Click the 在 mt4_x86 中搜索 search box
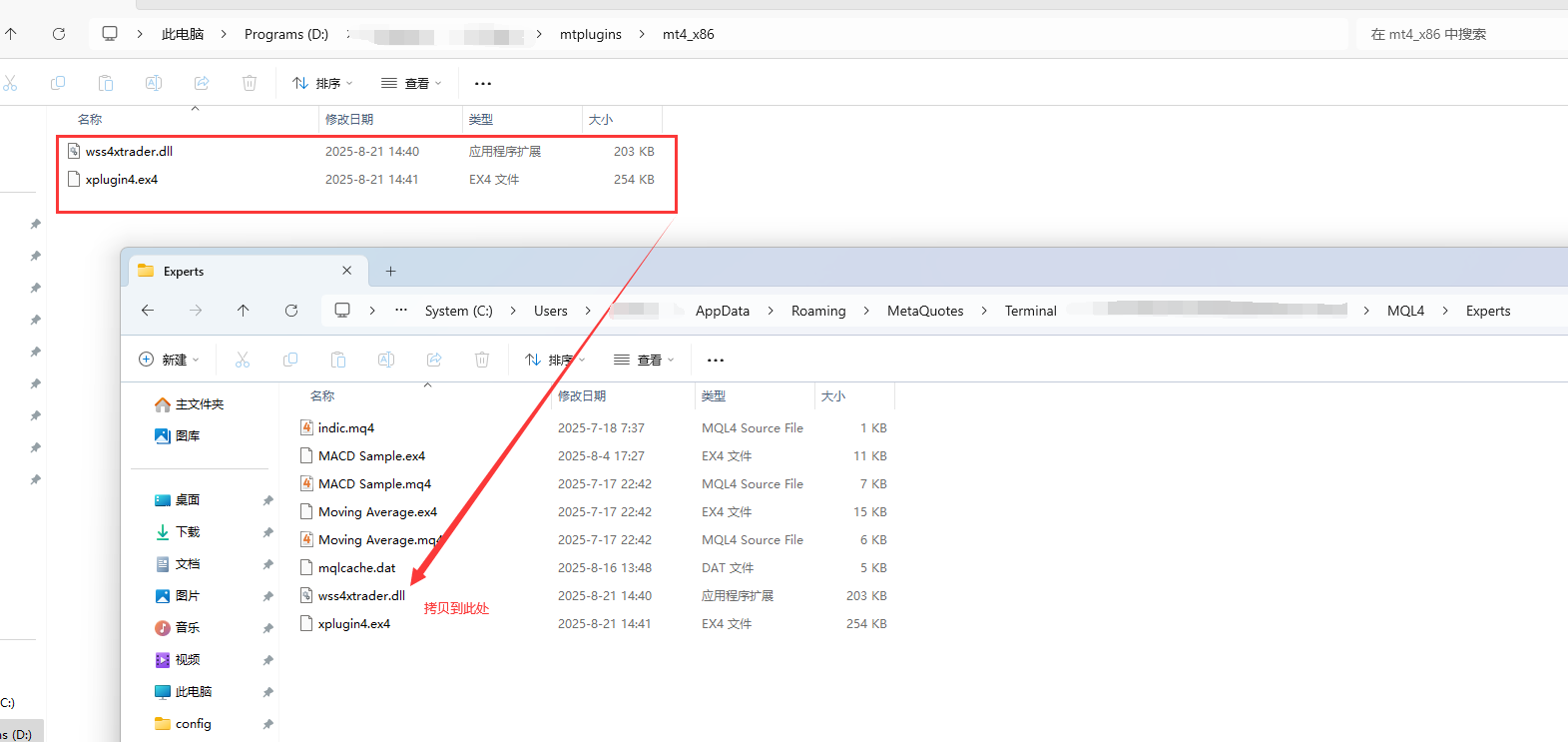 point(1457,34)
